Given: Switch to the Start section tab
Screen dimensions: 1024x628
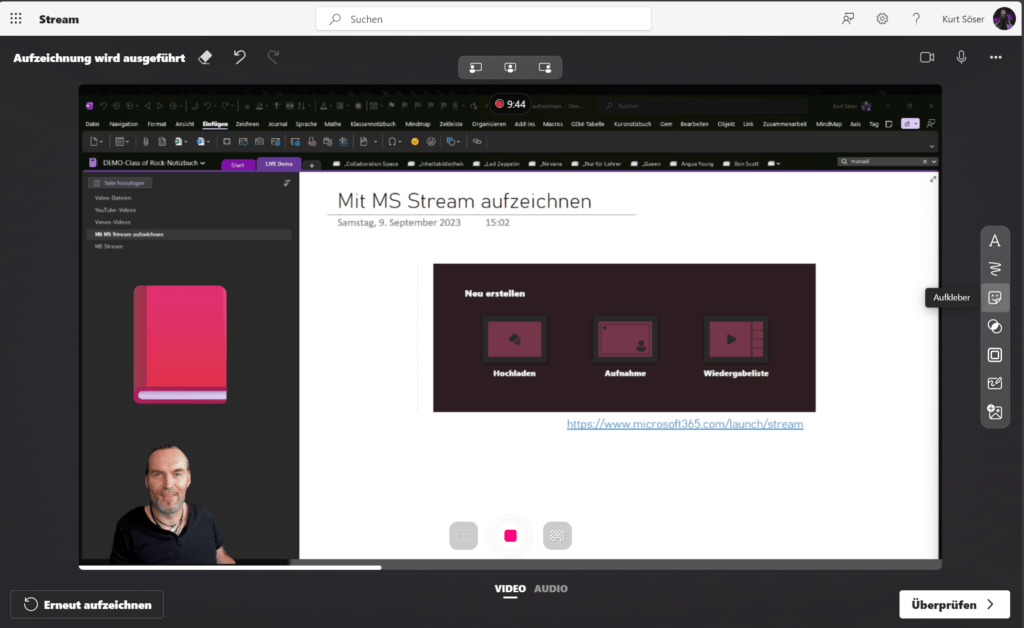Looking at the screenshot, I should pyautogui.click(x=238, y=165).
